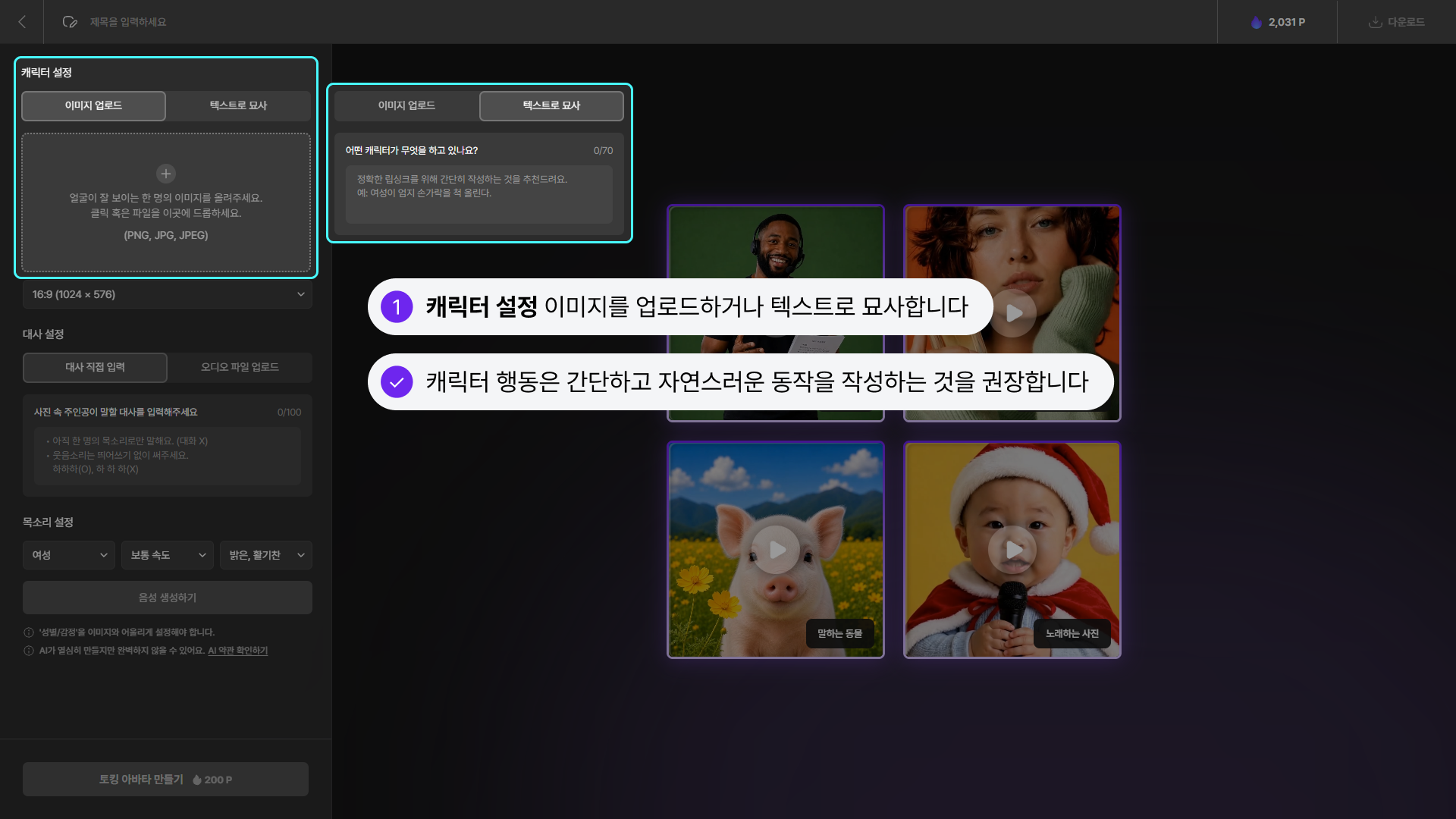The width and height of the screenshot is (1456, 819).
Task: Open the 'AI 약관 확인하기' link
Action: (238, 651)
